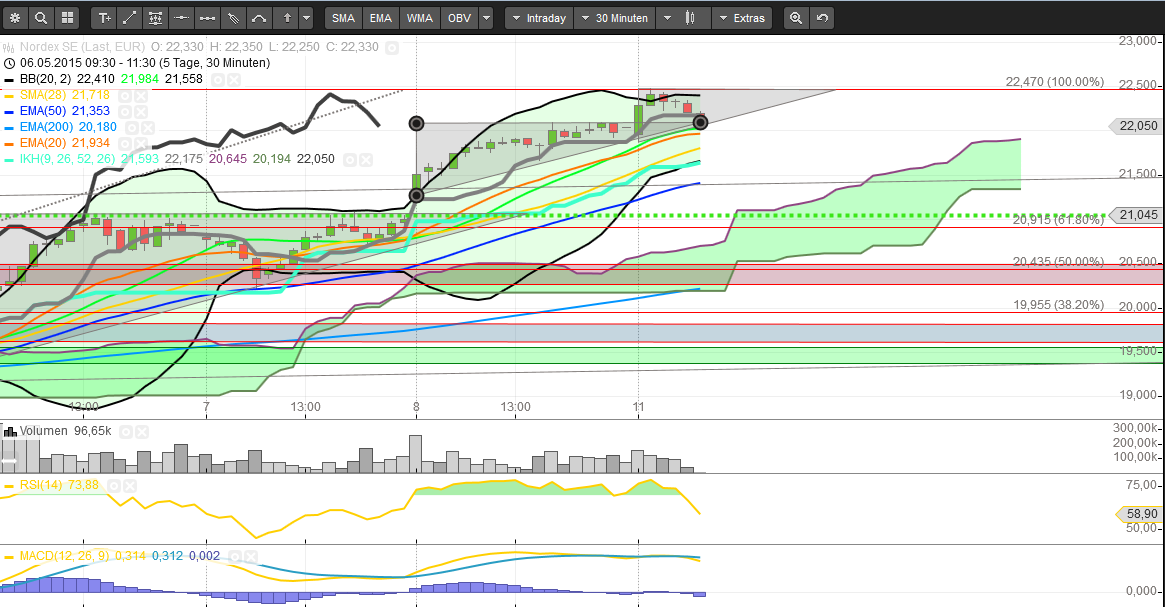Viewport: 1165px width, 612px height.
Task: Click the MACD(12, 26, 9) legend label
Action: coord(64,556)
